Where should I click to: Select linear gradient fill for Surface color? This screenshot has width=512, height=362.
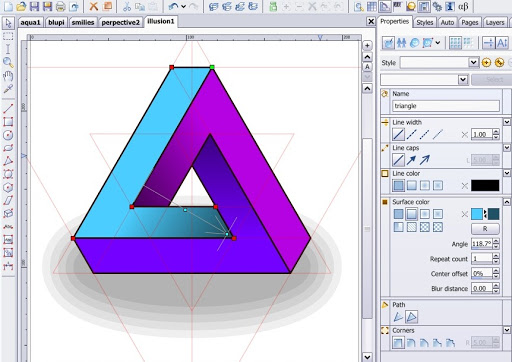[411, 214]
